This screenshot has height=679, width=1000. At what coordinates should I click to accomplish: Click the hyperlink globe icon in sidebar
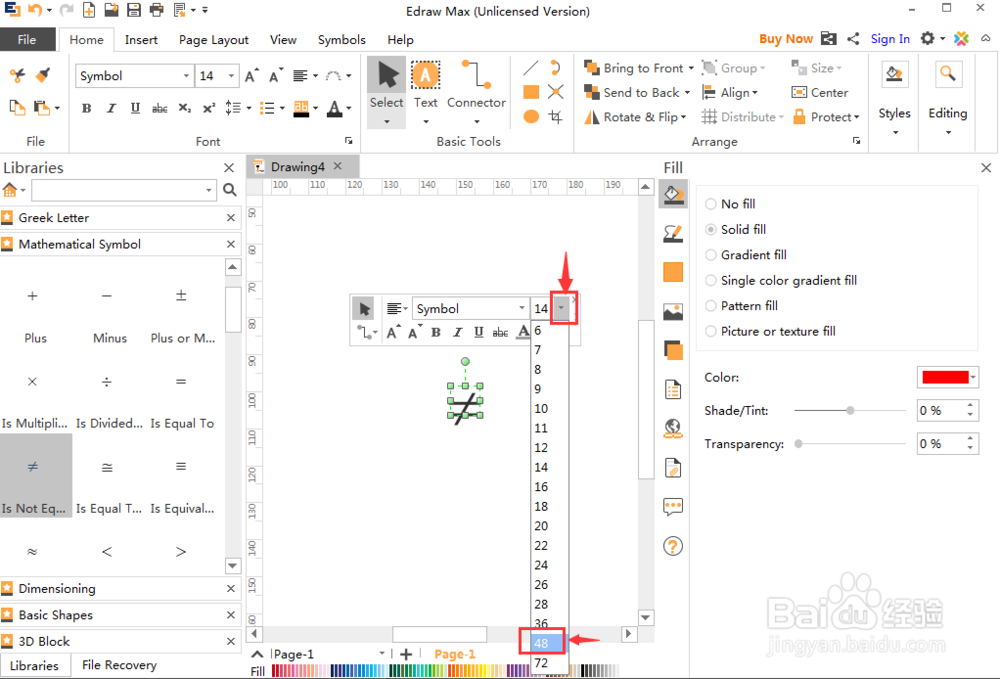coord(673,428)
